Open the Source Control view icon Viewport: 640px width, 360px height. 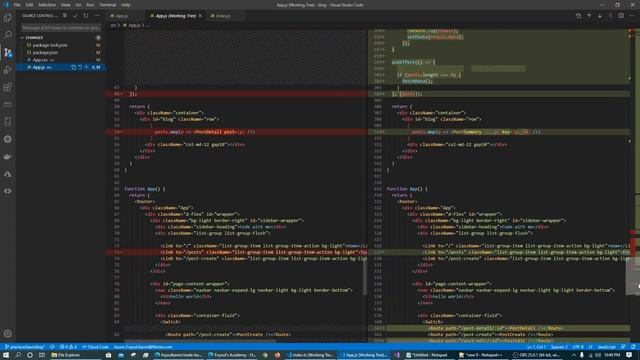click(7, 52)
